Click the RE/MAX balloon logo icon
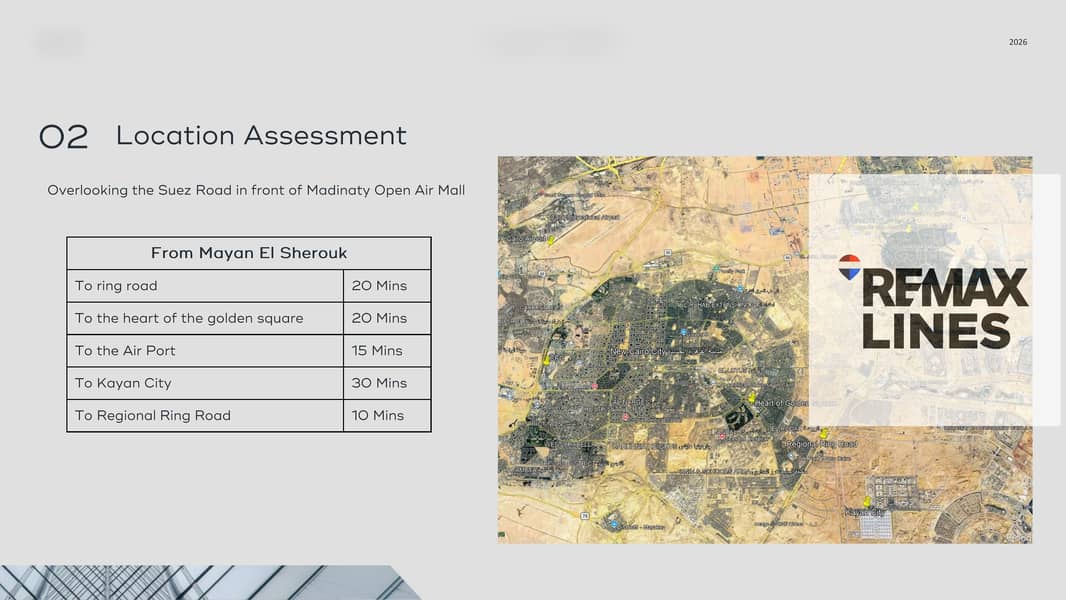This screenshot has width=1066, height=600. coord(849,268)
